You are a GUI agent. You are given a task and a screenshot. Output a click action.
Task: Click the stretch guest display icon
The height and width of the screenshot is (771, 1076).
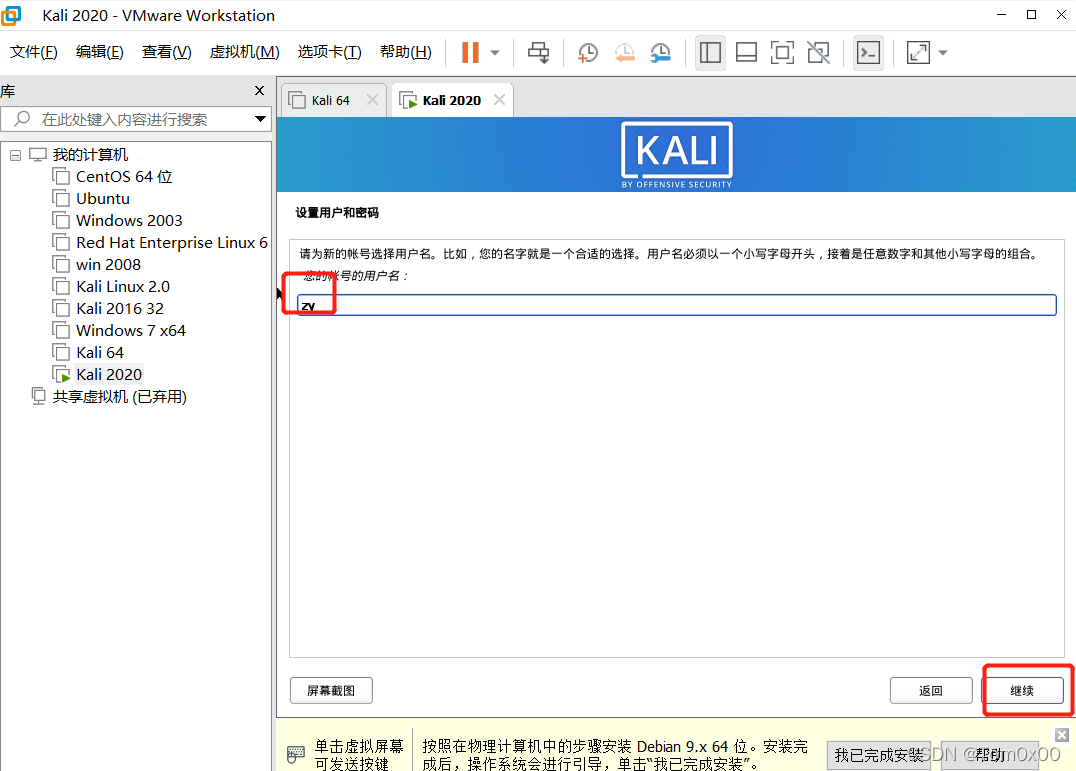[x=918, y=52]
